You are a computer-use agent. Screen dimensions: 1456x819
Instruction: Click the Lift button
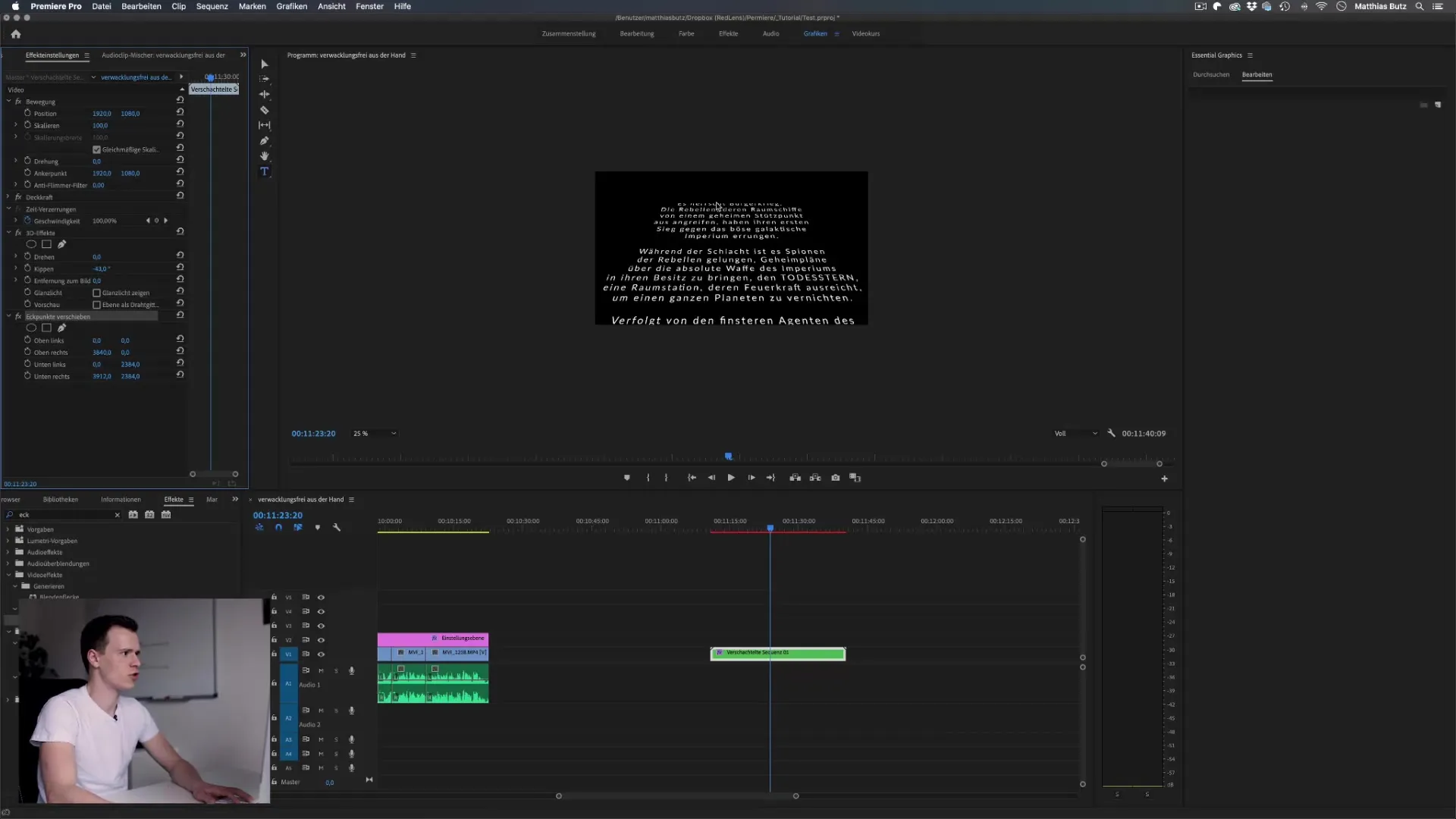pos(795,478)
